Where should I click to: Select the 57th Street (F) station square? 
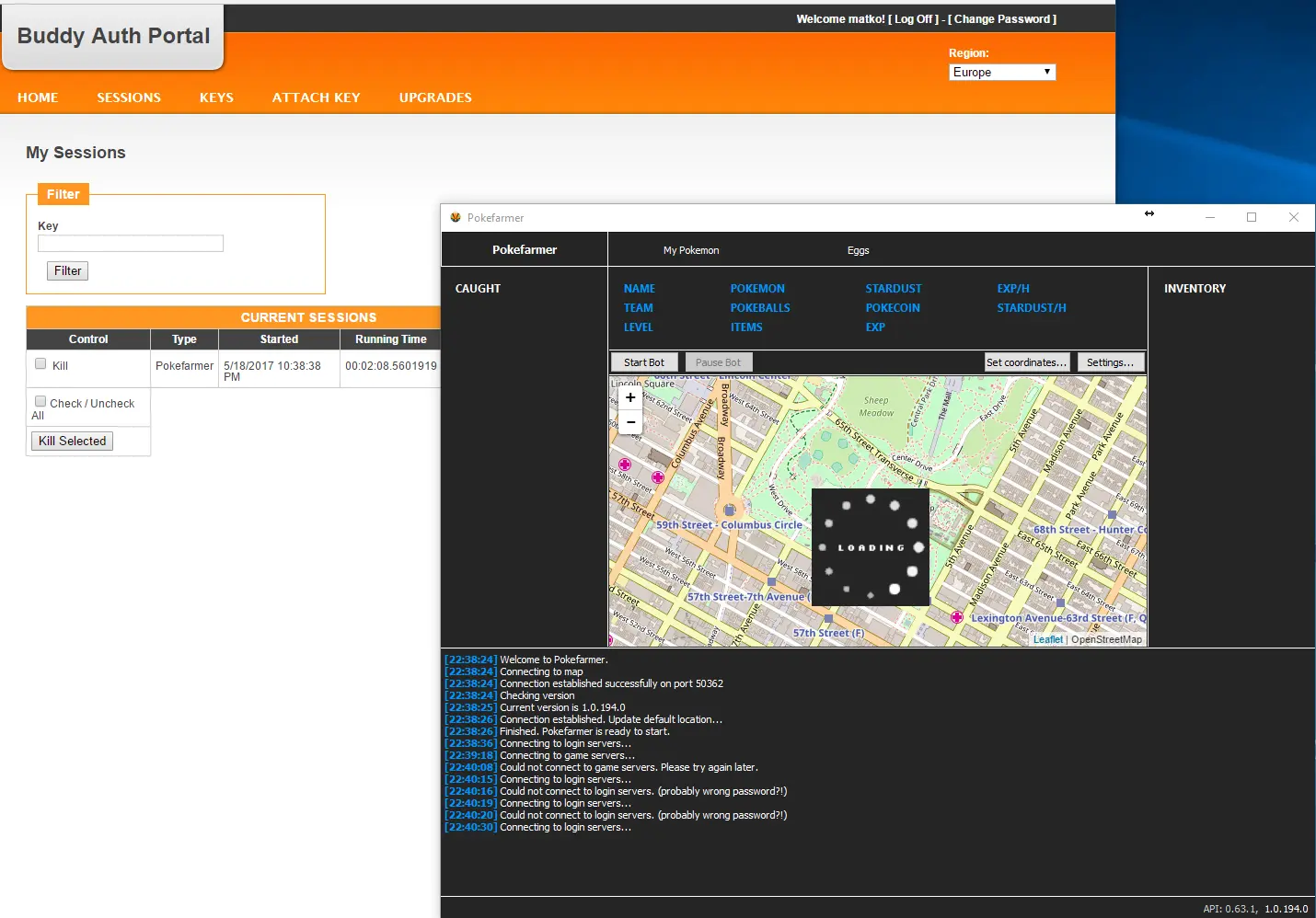[x=828, y=618]
